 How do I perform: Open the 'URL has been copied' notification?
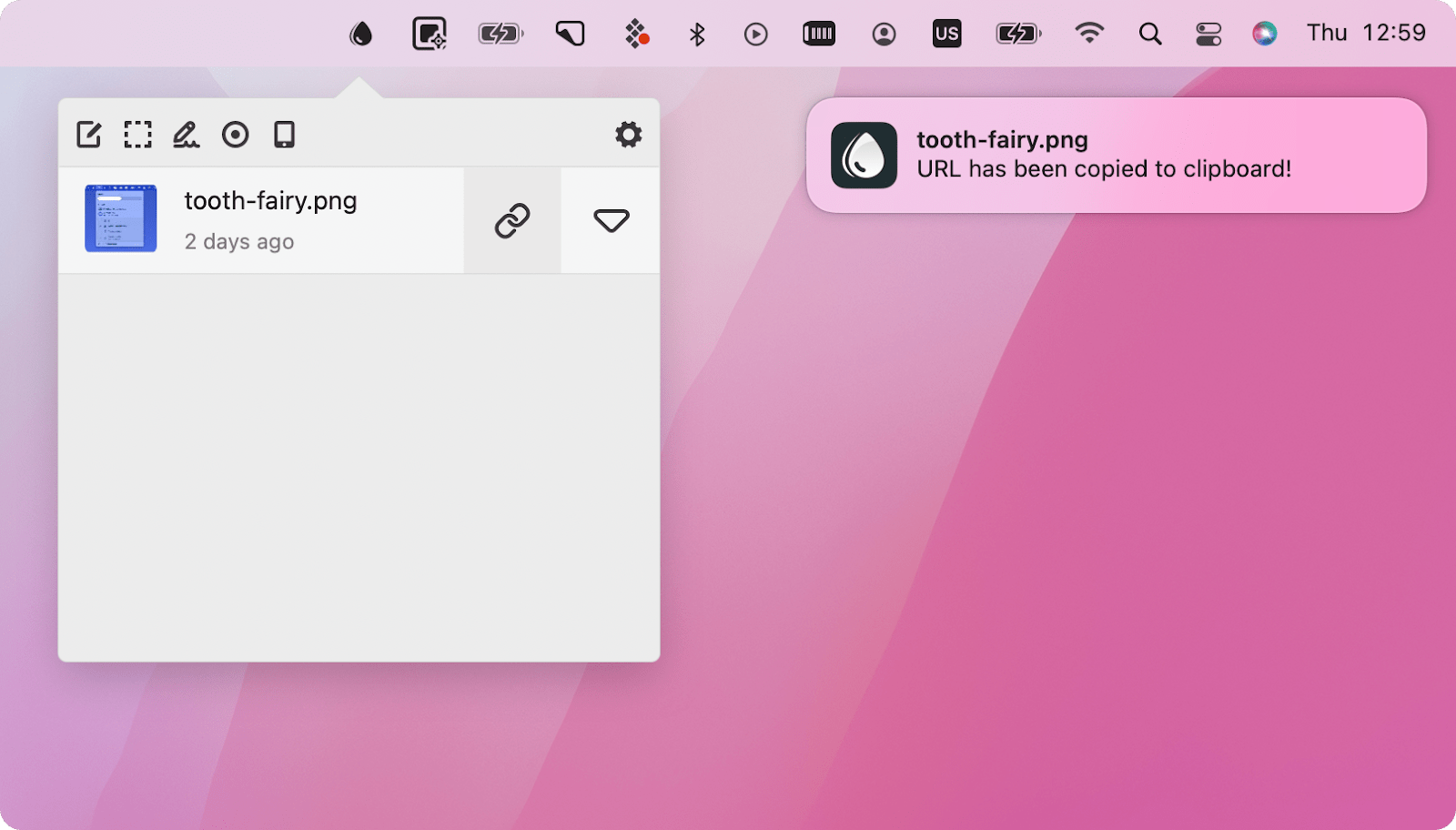point(1117,156)
